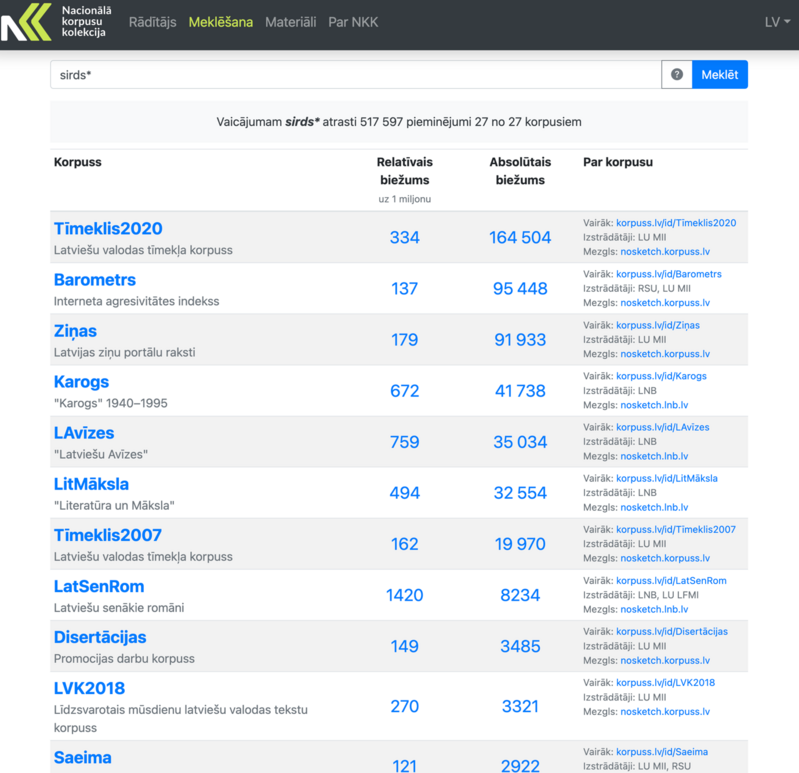The height and width of the screenshot is (773, 799).
Task: Click relative frequency 1420 for LatSenRom
Action: (405, 595)
